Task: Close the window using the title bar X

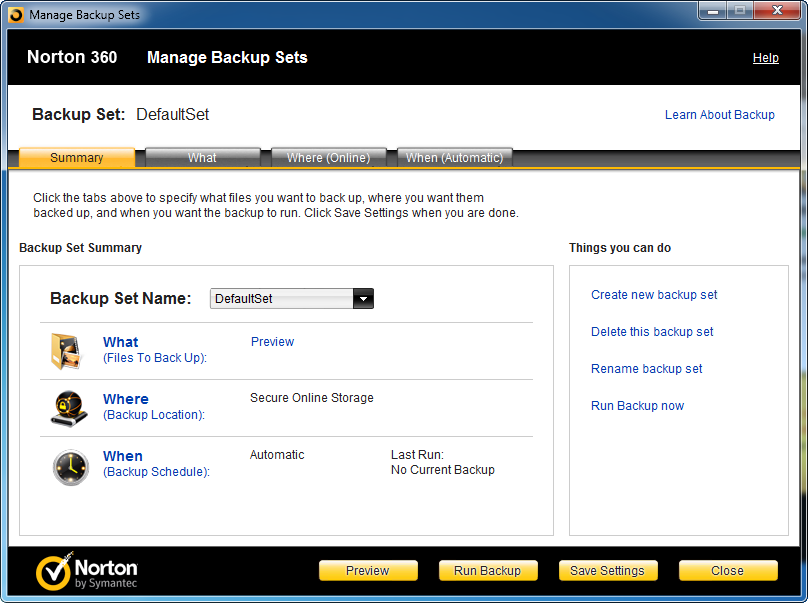Action: [777, 11]
